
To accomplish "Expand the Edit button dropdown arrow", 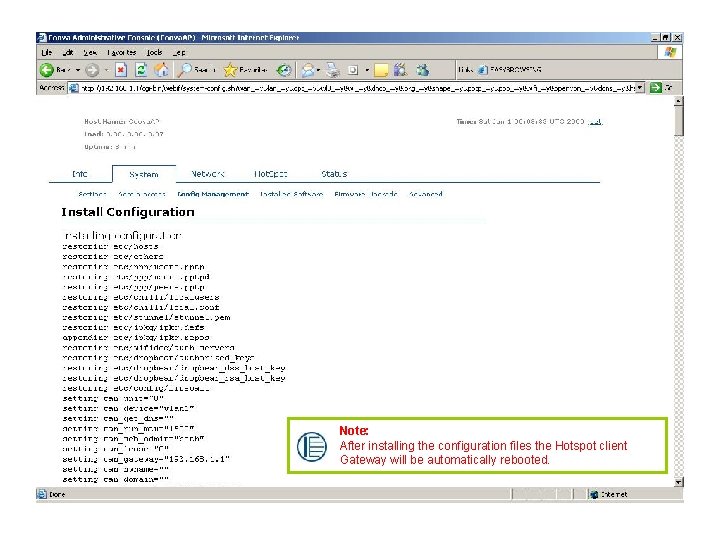I will [367, 70].
